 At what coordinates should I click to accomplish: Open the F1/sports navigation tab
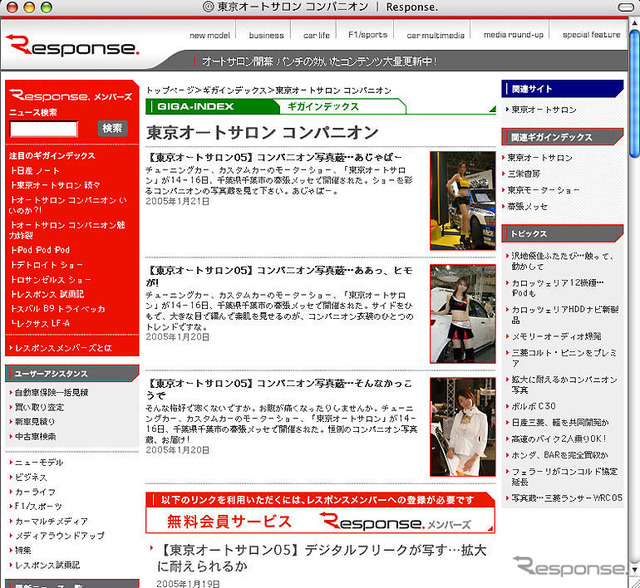click(x=368, y=35)
